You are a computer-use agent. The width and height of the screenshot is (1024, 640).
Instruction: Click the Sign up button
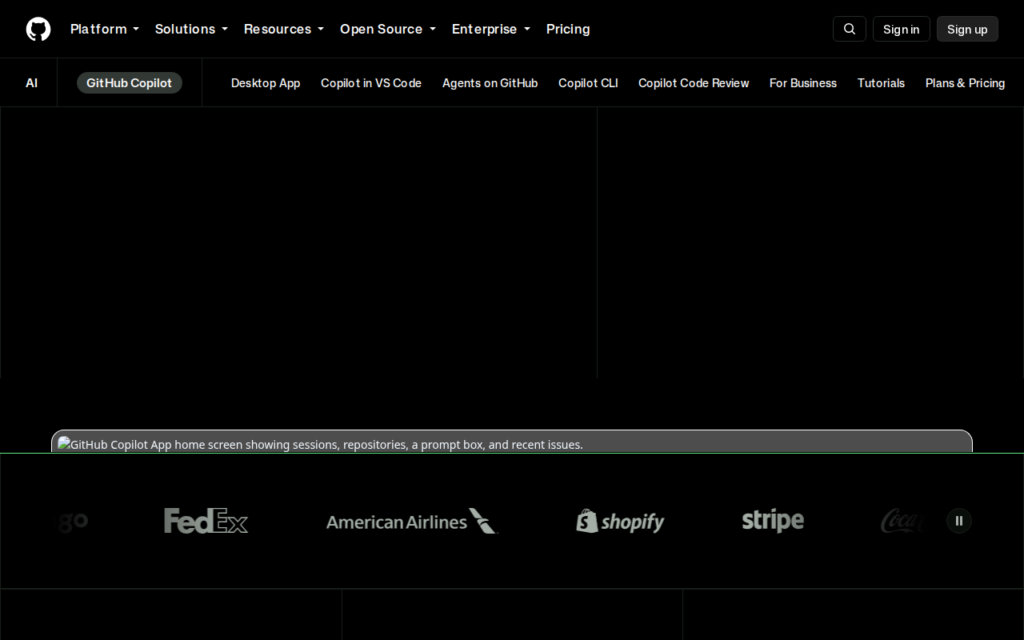coord(967,29)
